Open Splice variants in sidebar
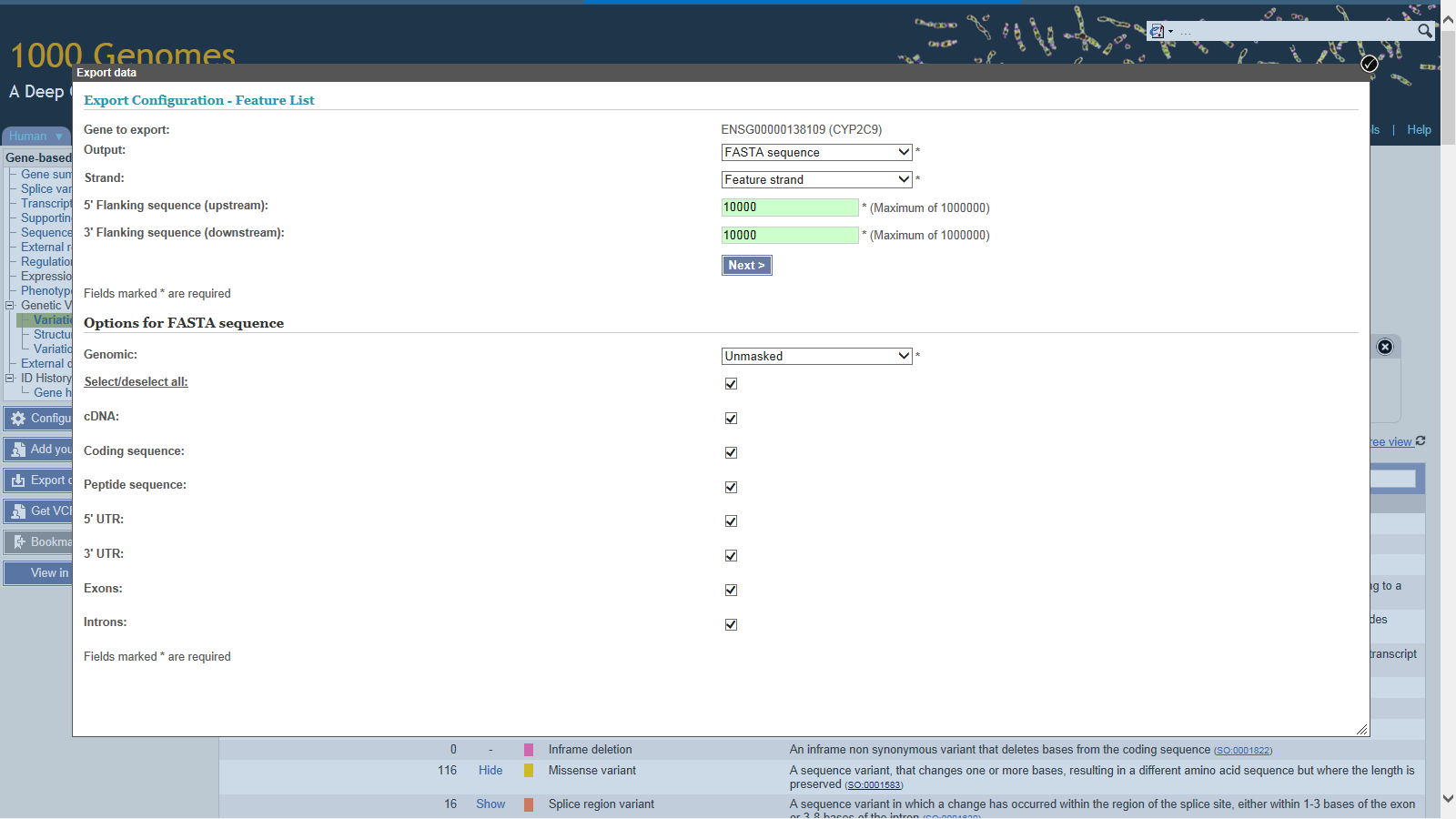 coord(46,189)
